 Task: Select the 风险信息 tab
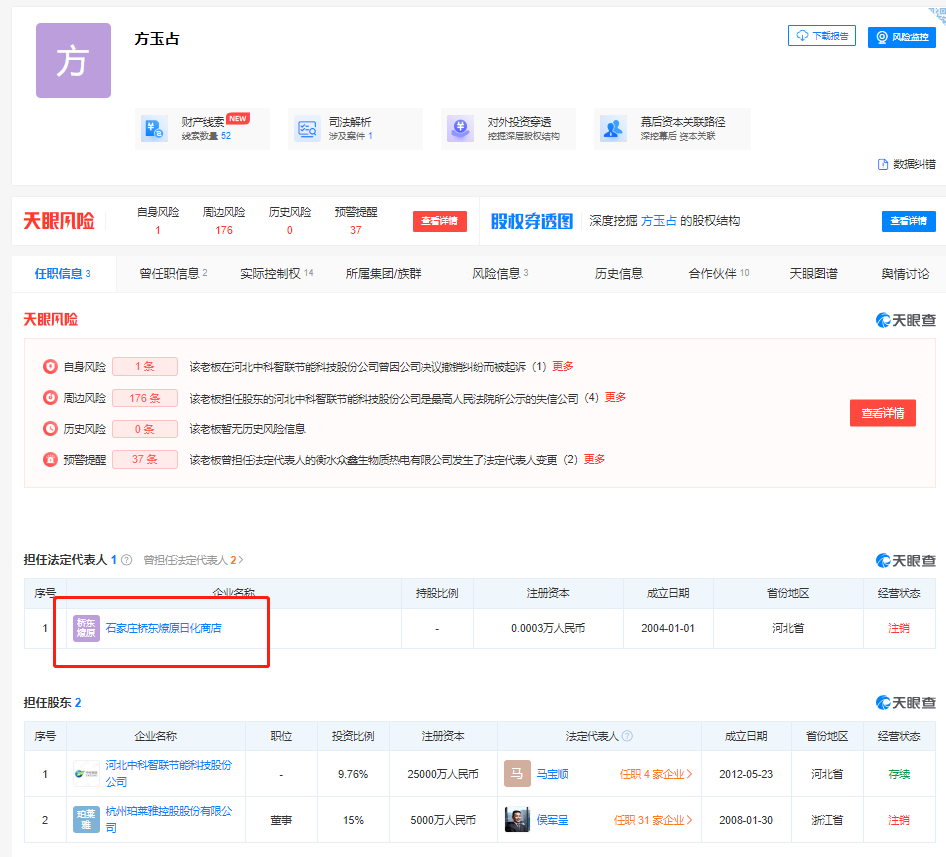tap(499, 273)
